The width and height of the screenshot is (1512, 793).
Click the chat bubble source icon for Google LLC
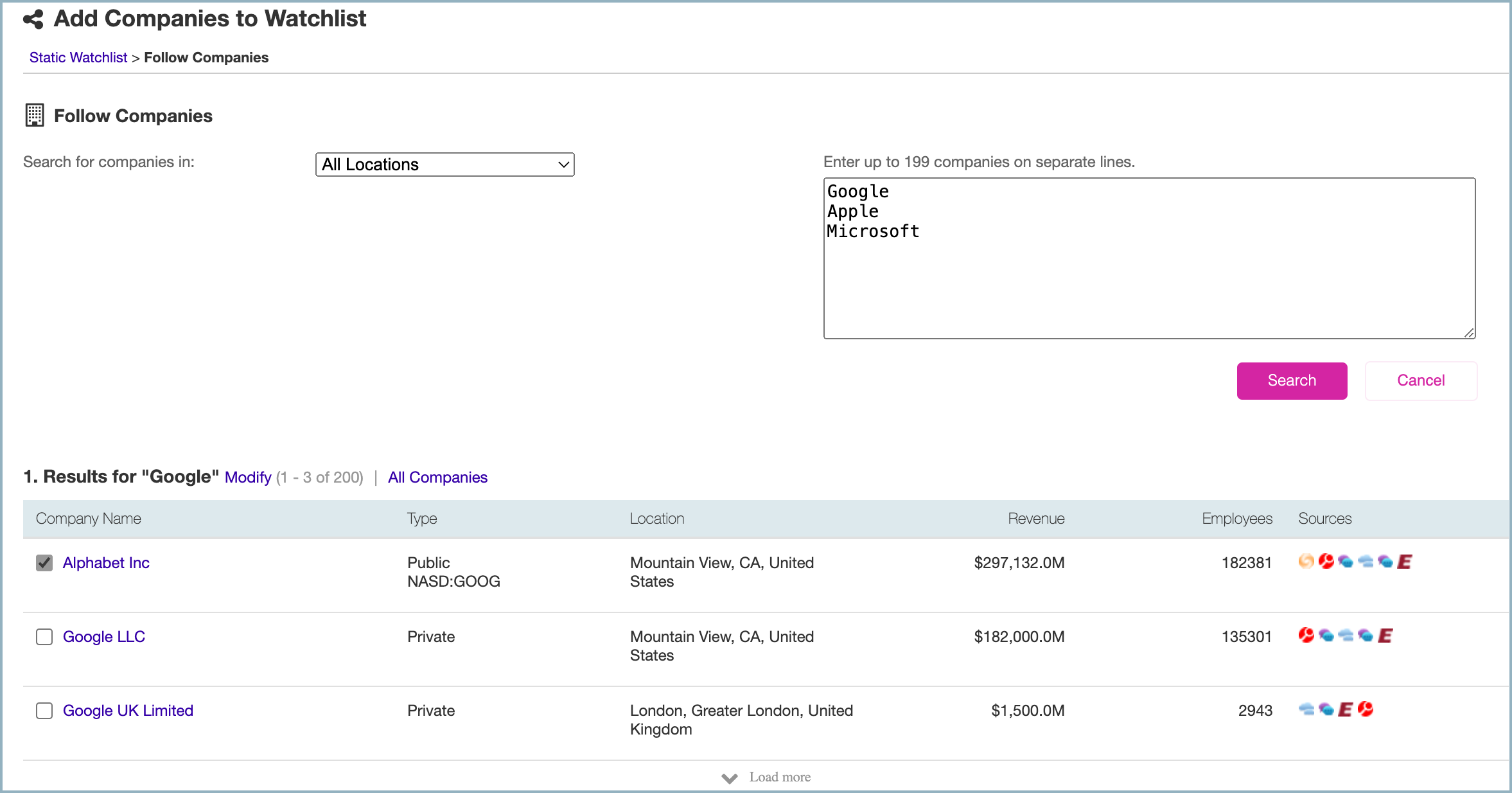point(1326,636)
